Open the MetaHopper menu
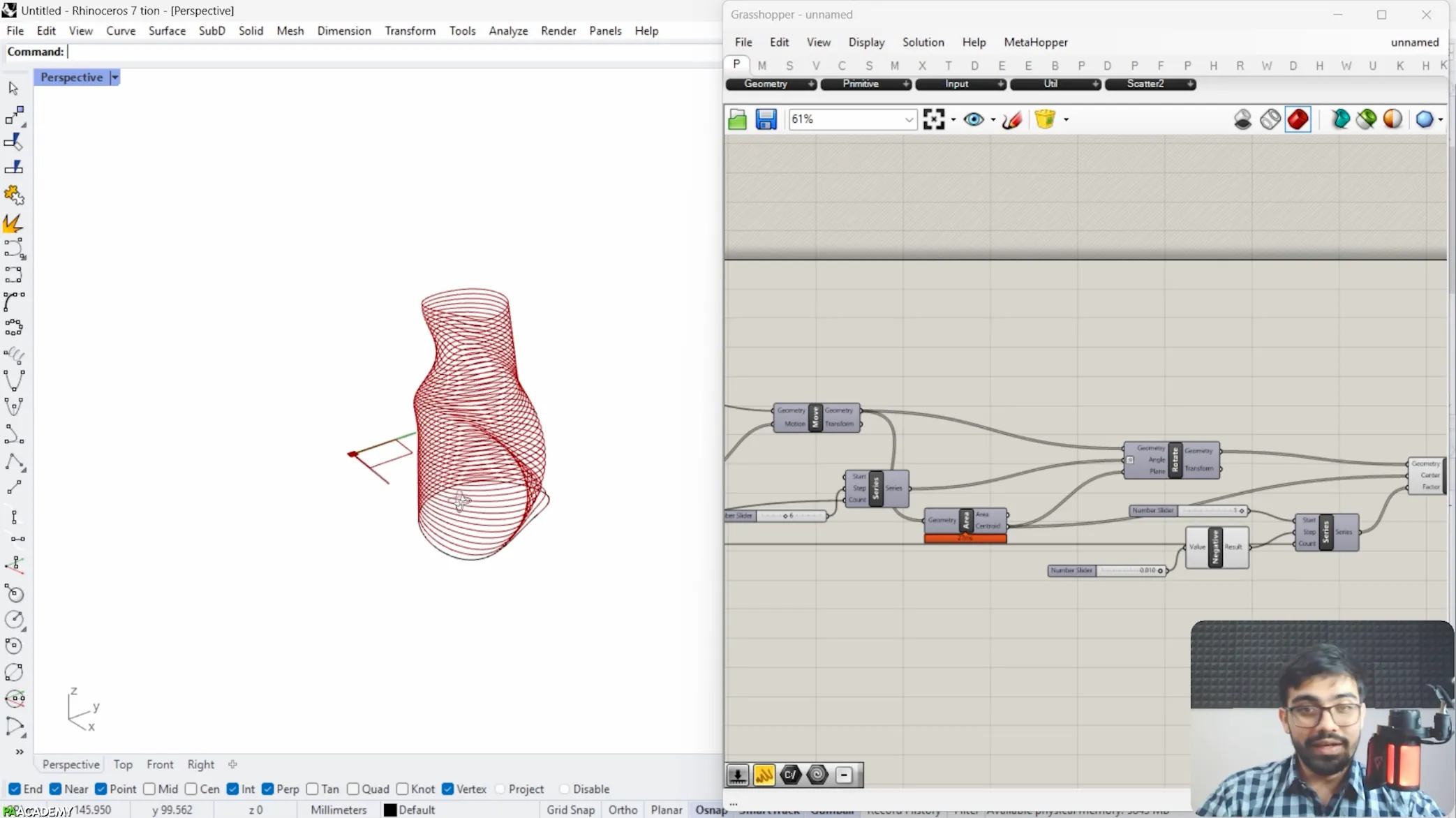This screenshot has width=1456, height=818. tap(1035, 42)
